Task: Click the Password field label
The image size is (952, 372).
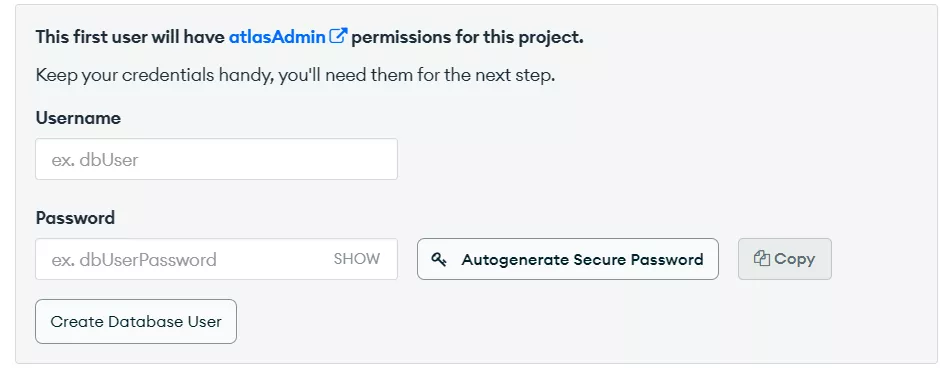Action: tap(75, 218)
